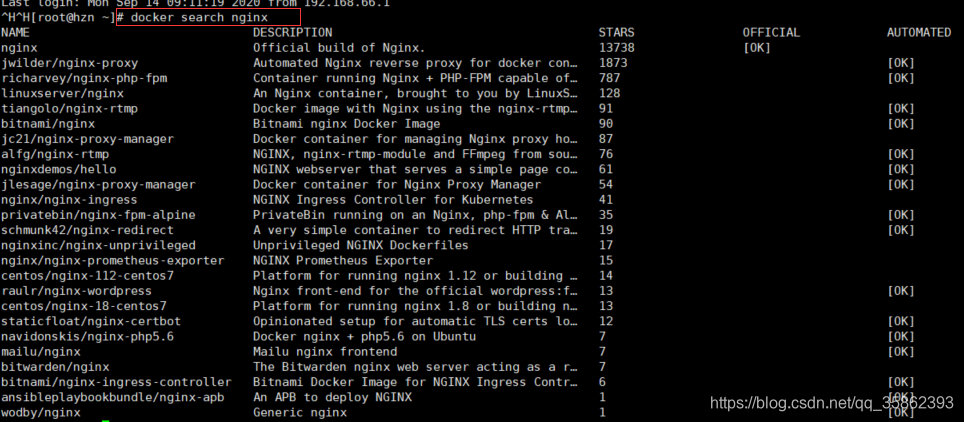Click 'An APB to deploy NGINX' description
964x422 pixels.
coord(333,397)
